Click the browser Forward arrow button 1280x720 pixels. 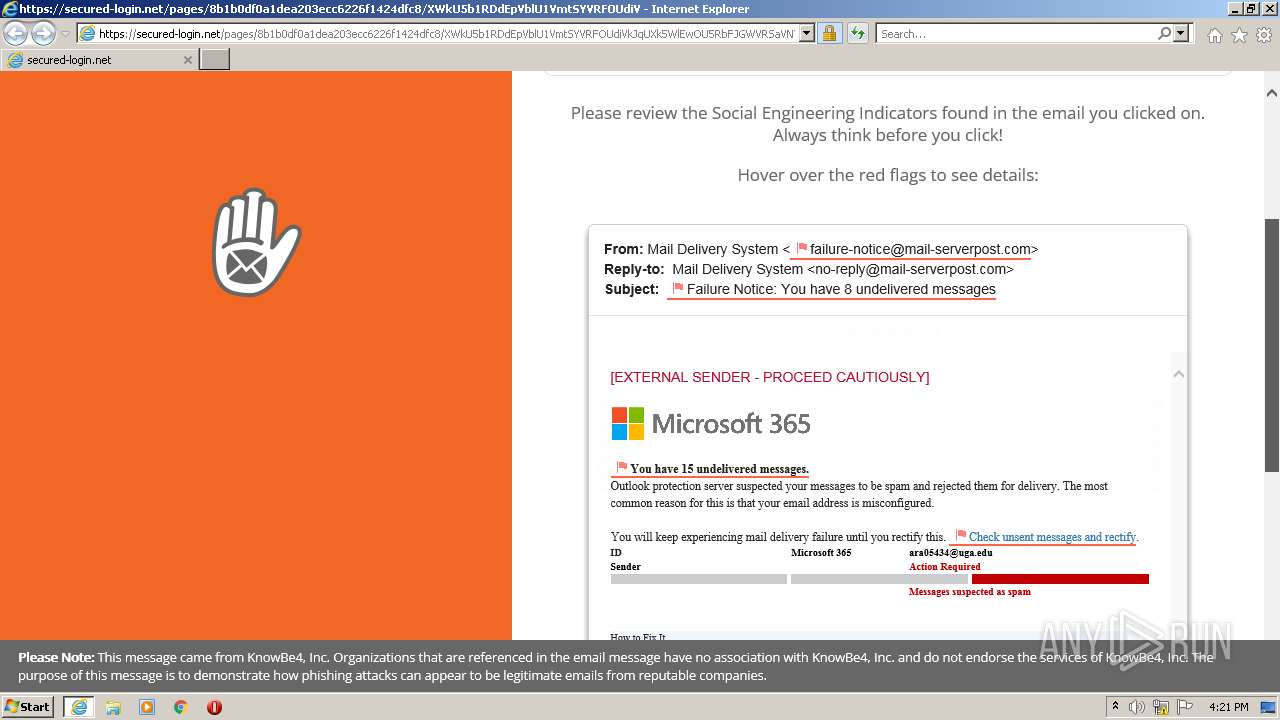pos(43,33)
